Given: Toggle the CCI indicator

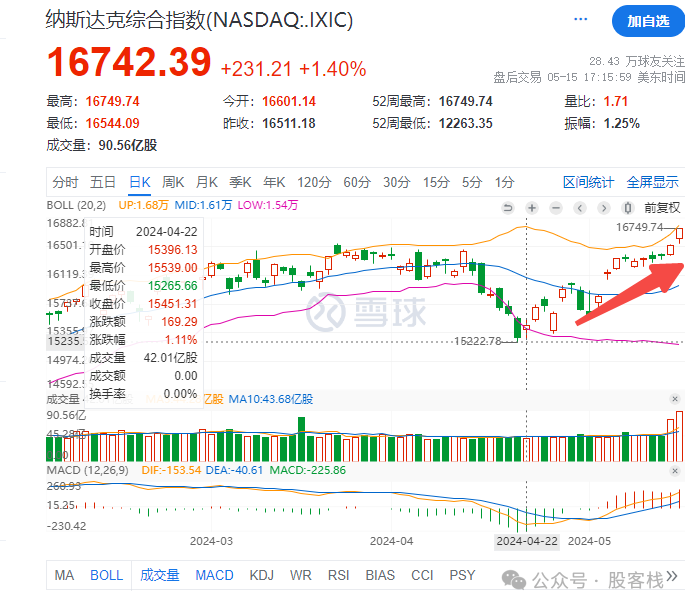Looking at the screenshot, I should (422, 575).
